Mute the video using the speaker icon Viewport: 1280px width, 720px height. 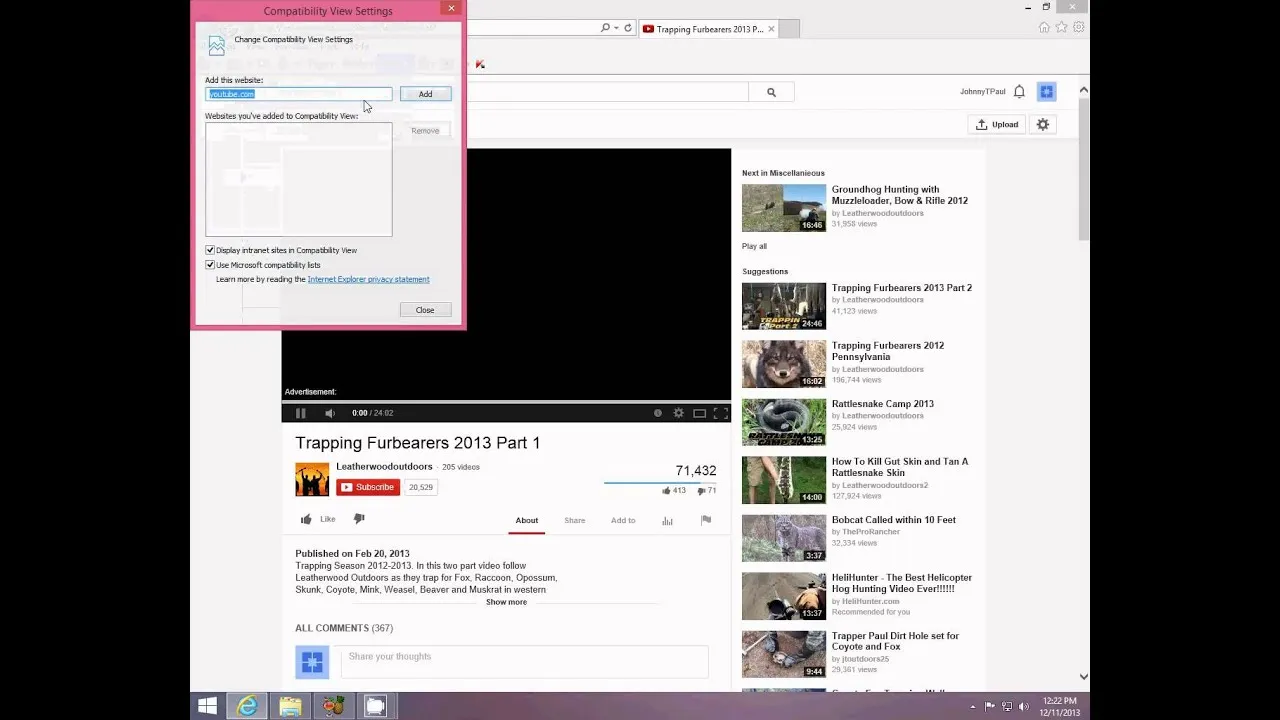(x=330, y=413)
